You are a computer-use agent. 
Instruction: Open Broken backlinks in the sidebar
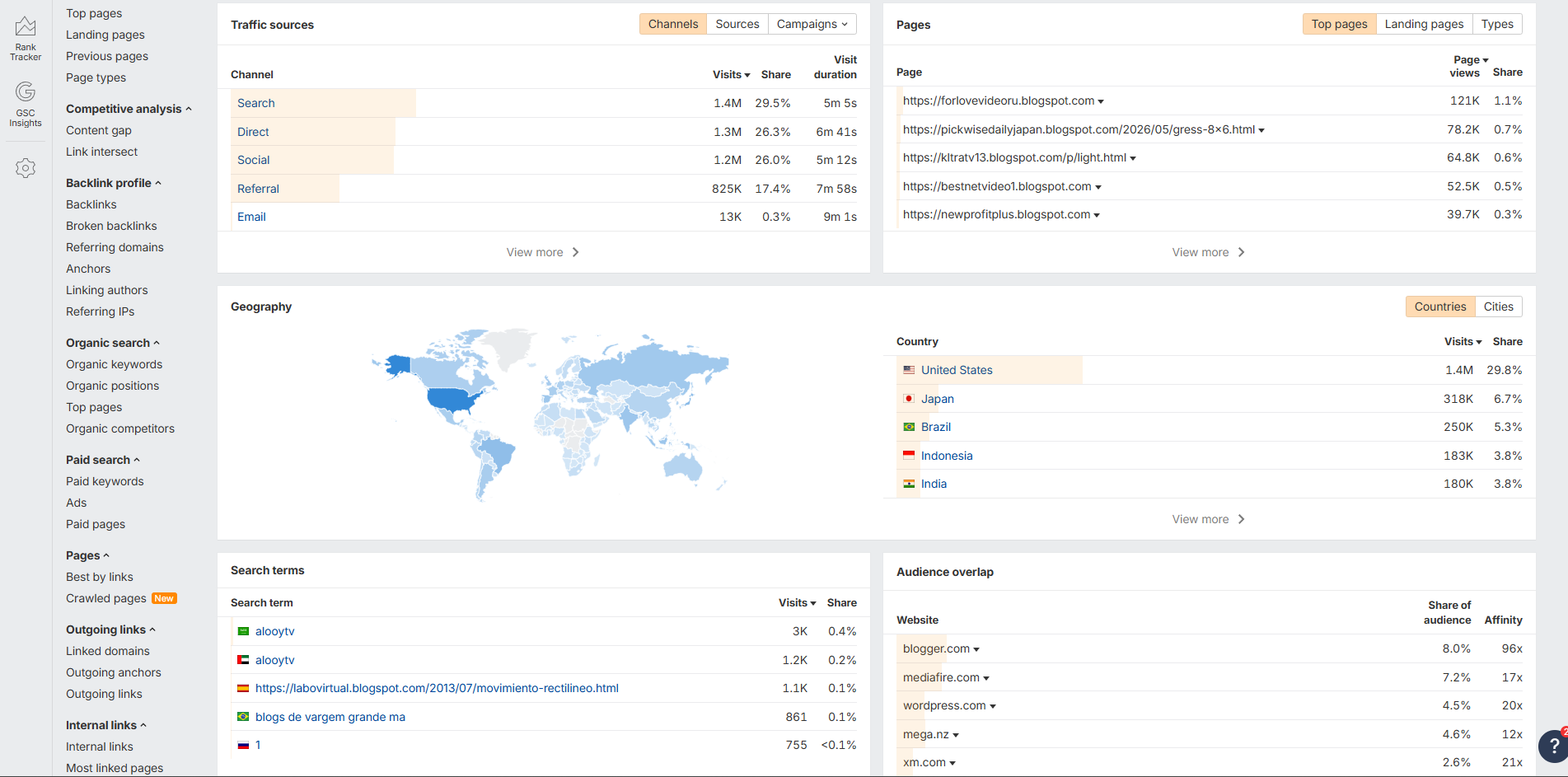[111, 226]
